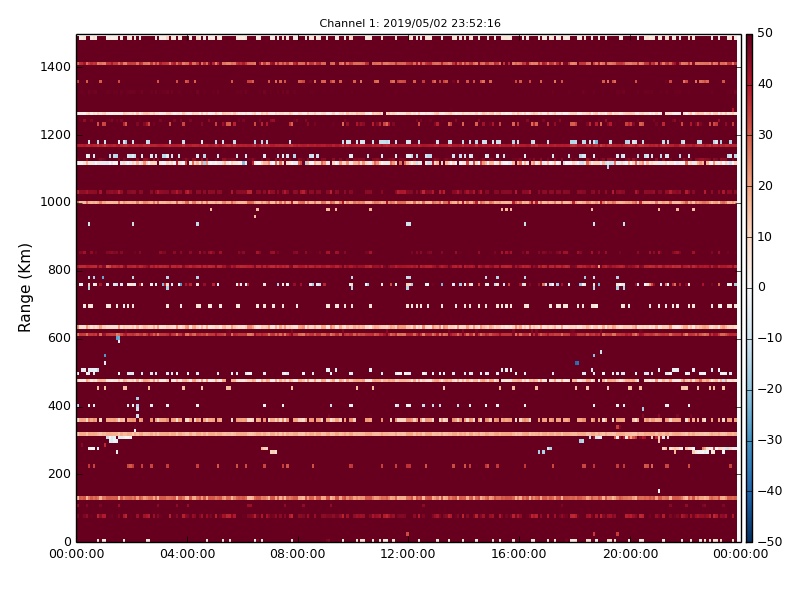Click the x-axis time label 08:00:00

click(297, 554)
